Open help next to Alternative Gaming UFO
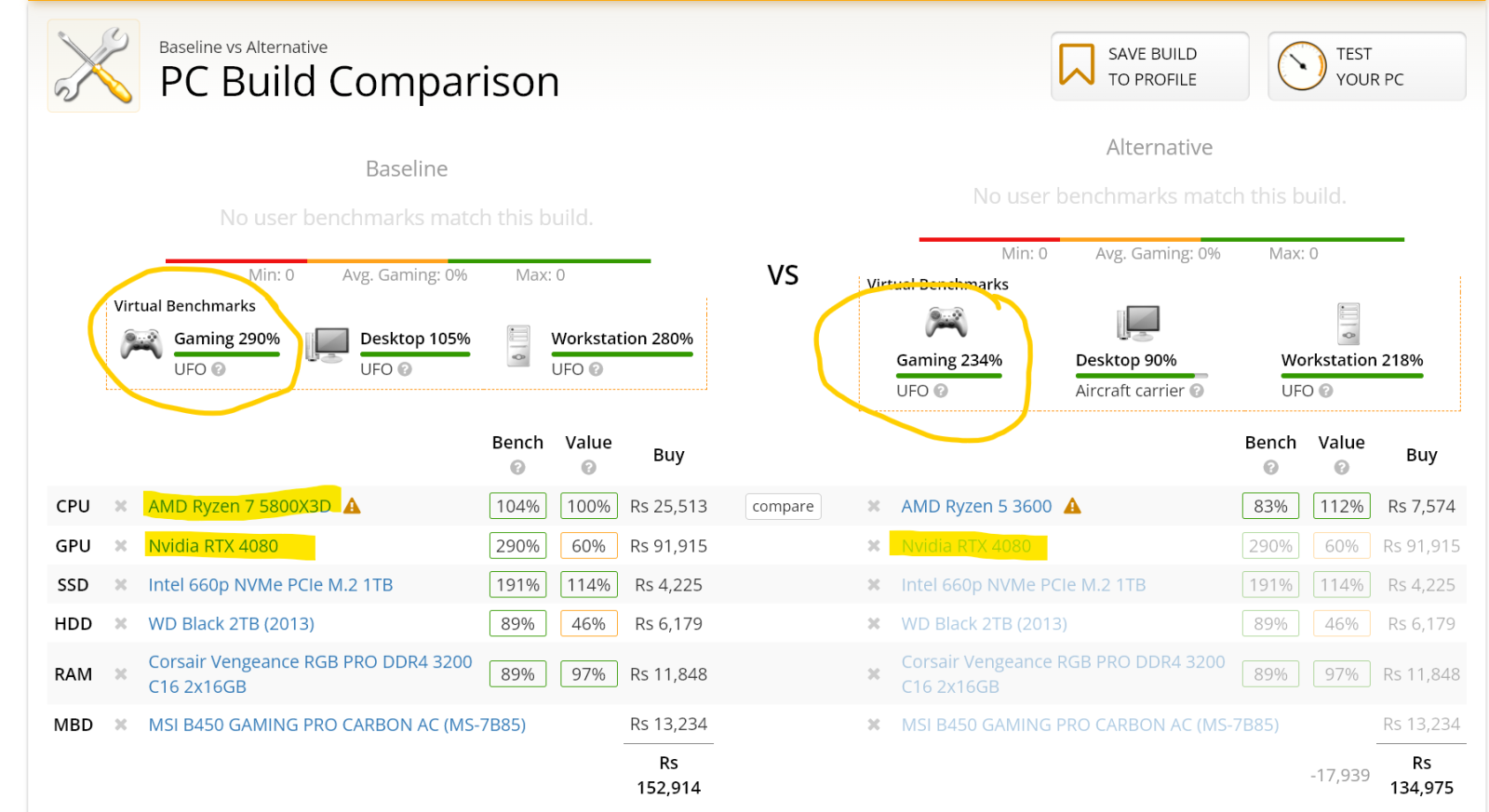This screenshot has height=812, width=1489. click(x=941, y=391)
